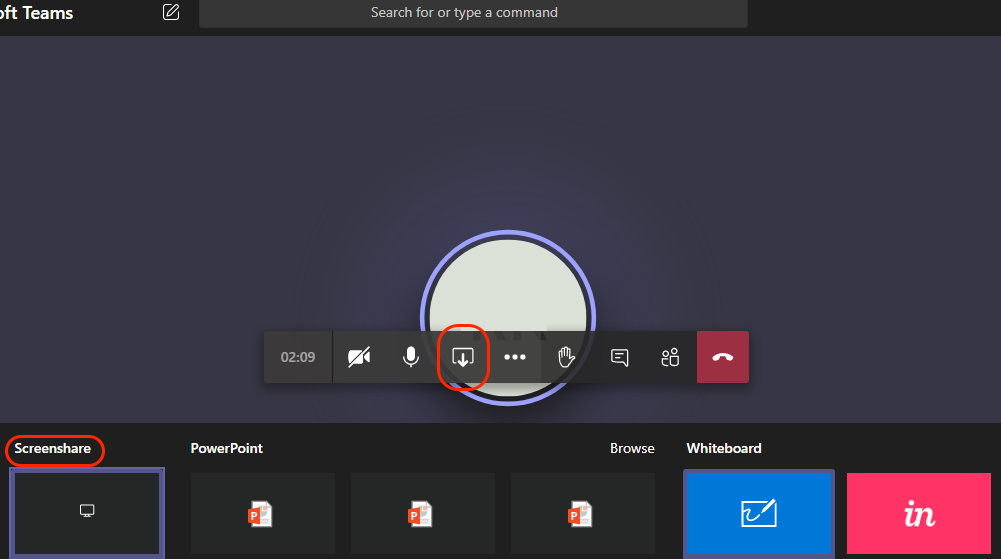Click the call timer 02:09
Screen dimensions: 1001x559
coord(298,357)
